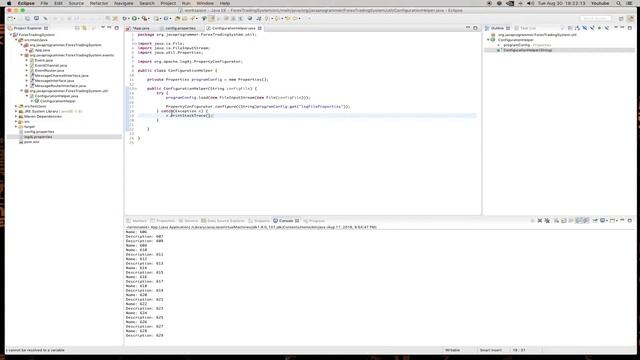Minimize the Project Explorer panel
The width and height of the screenshot is (640, 360).
109,28
